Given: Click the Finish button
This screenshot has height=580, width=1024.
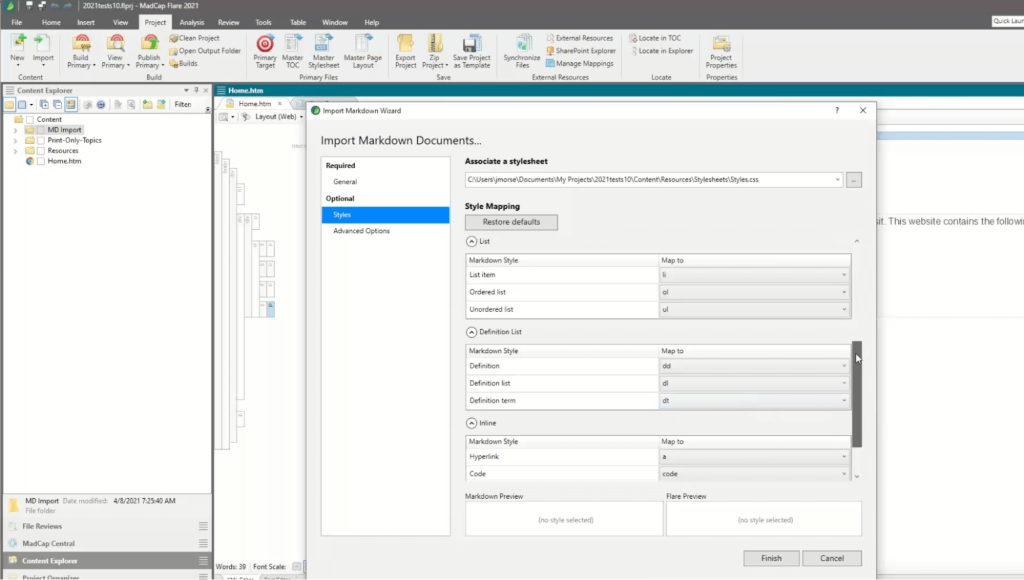Looking at the screenshot, I should pos(771,558).
